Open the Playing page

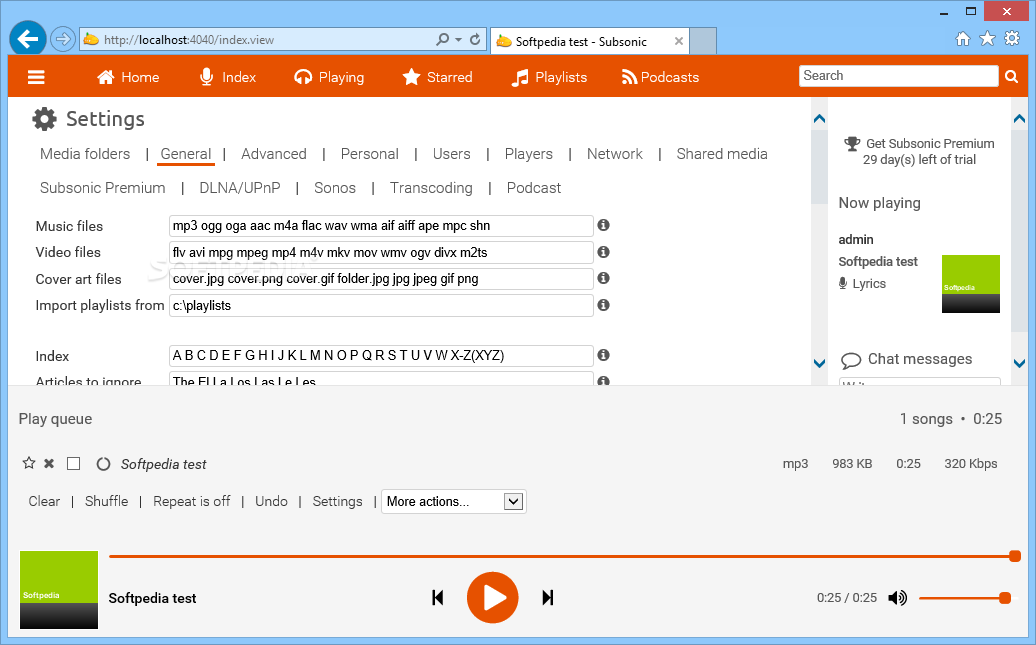(x=329, y=77)
